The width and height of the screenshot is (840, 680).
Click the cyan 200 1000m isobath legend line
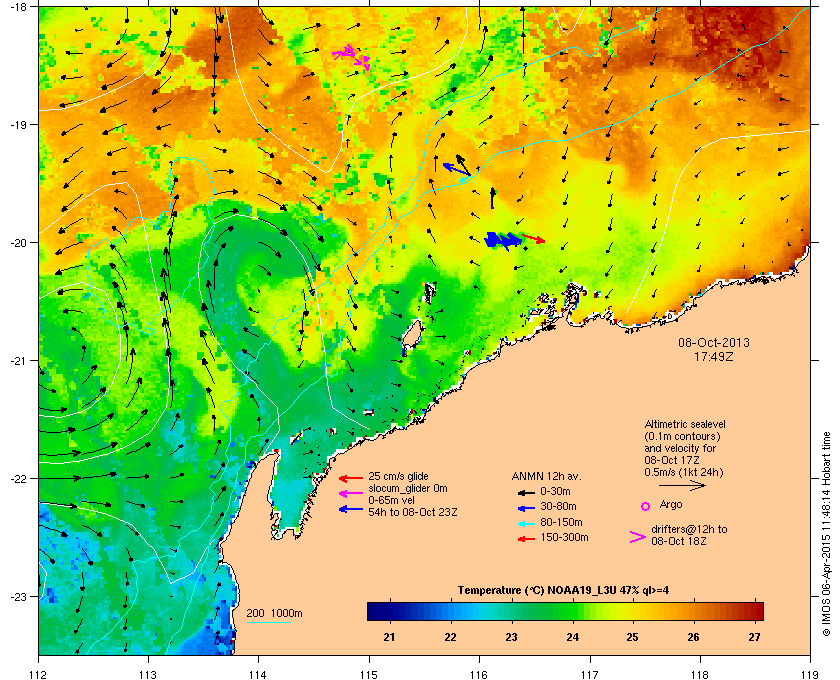click(x=268, y=623)
